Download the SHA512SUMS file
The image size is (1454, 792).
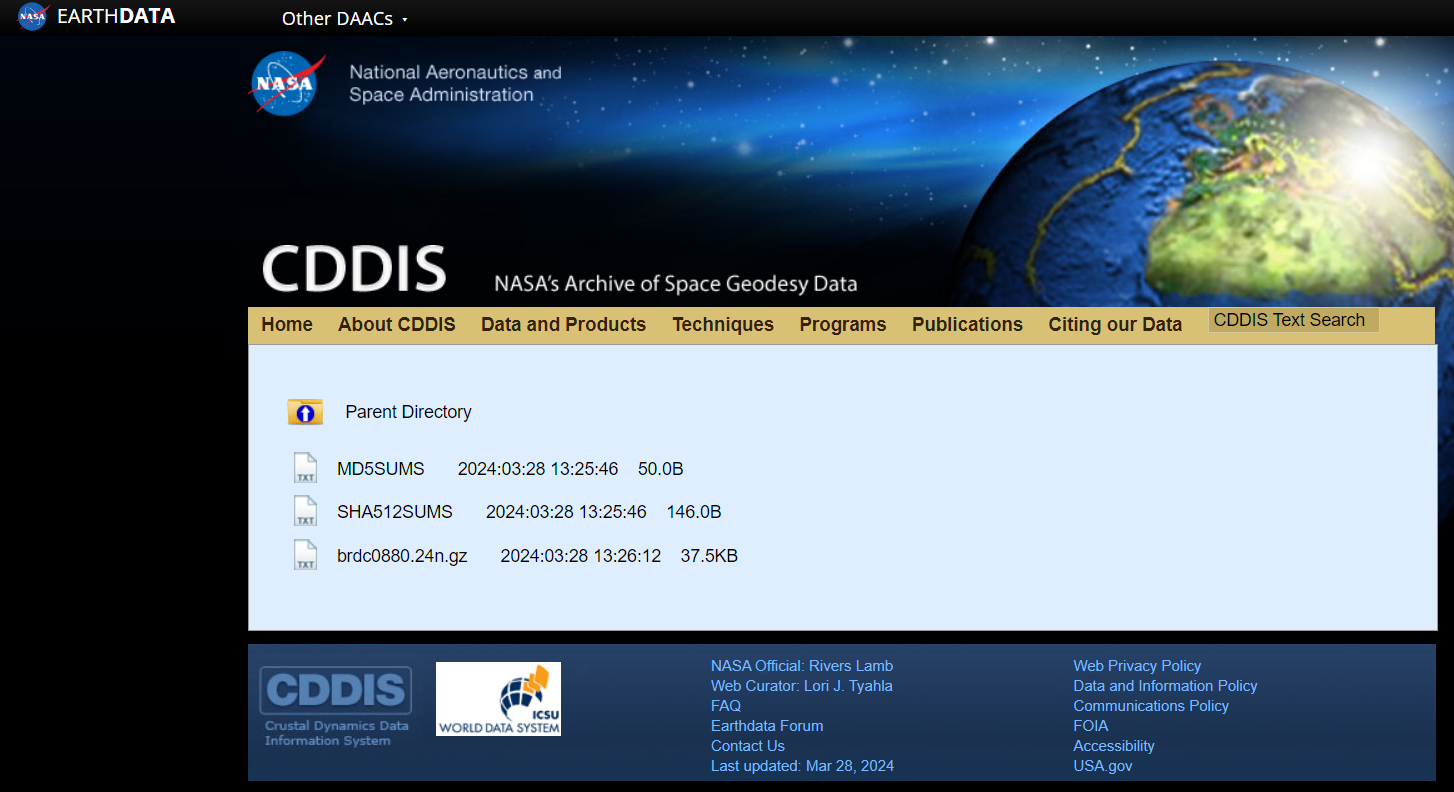point(395,512)
